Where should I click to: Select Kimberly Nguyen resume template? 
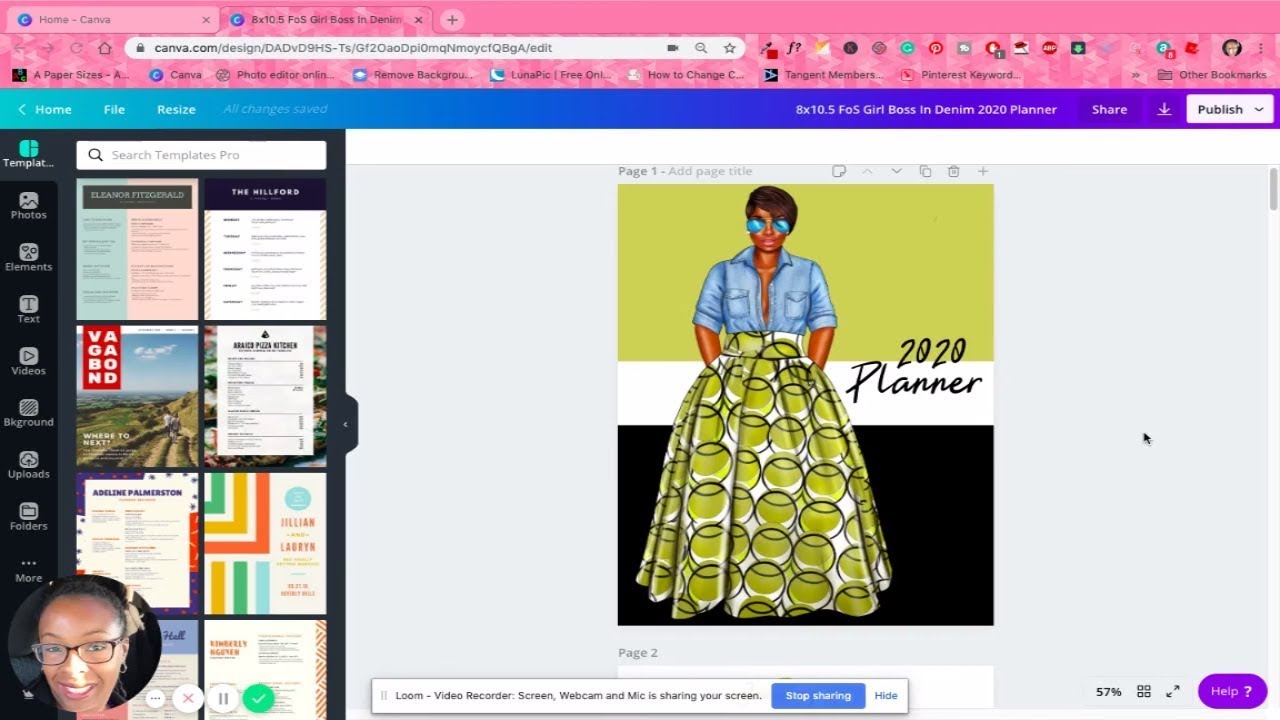265,670
